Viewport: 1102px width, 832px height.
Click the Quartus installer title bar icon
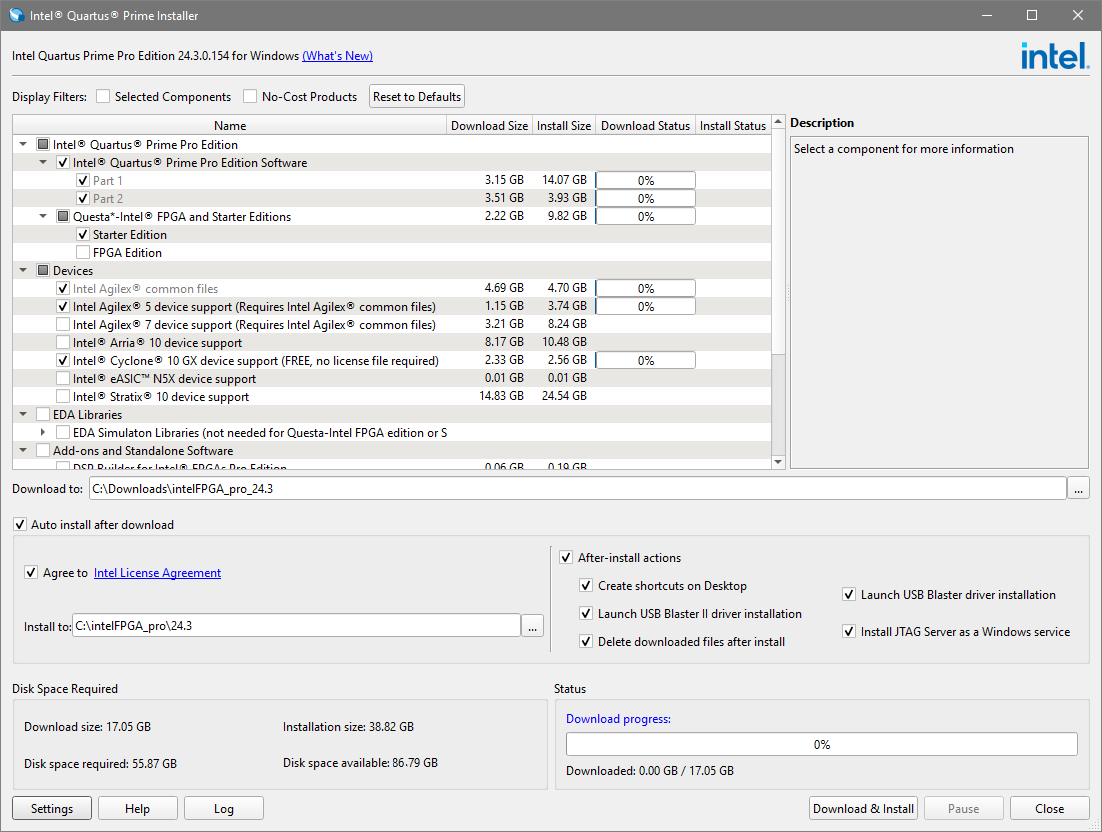point(16,16)
